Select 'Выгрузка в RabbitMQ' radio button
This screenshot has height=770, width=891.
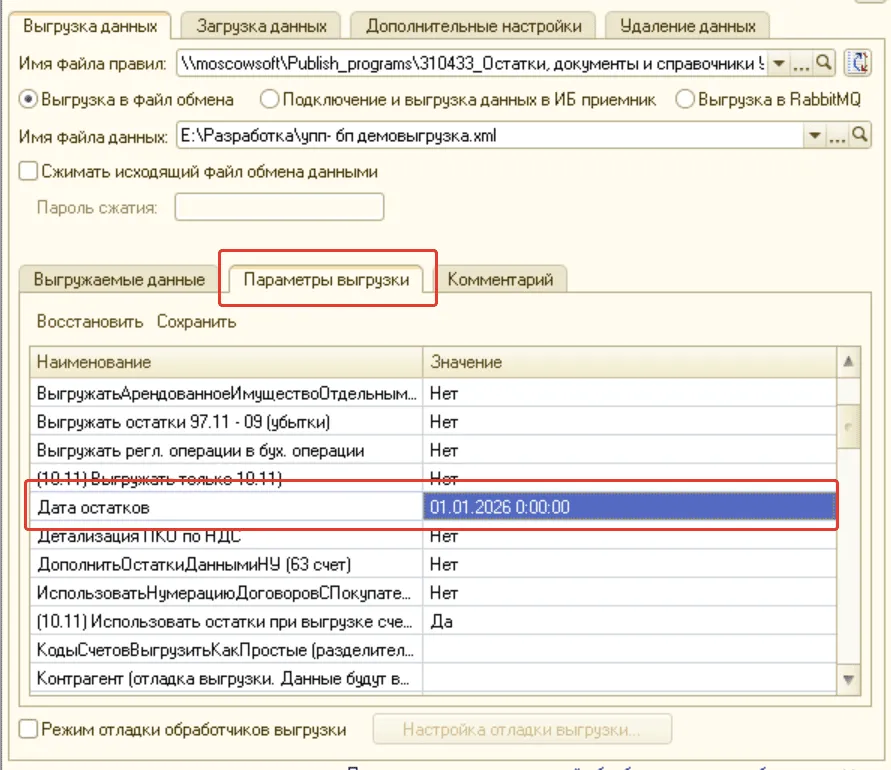click(x=685, y=100)
